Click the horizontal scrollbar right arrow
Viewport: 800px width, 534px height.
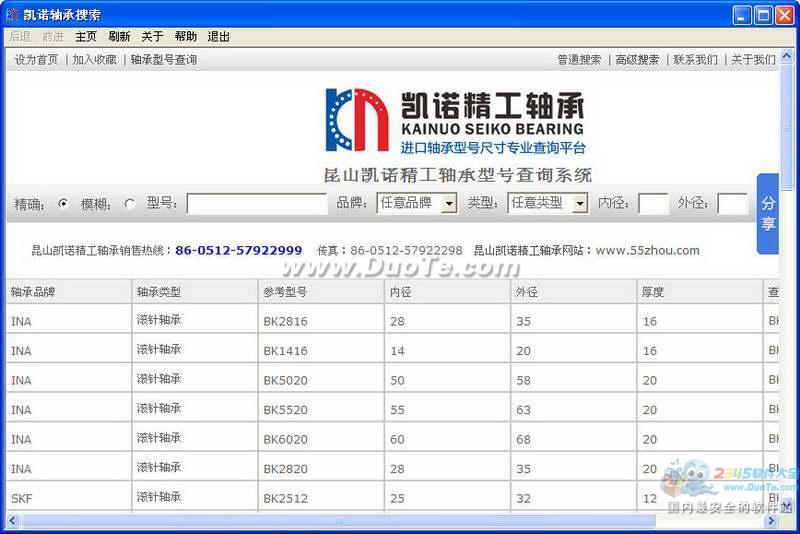coord(771,521)
